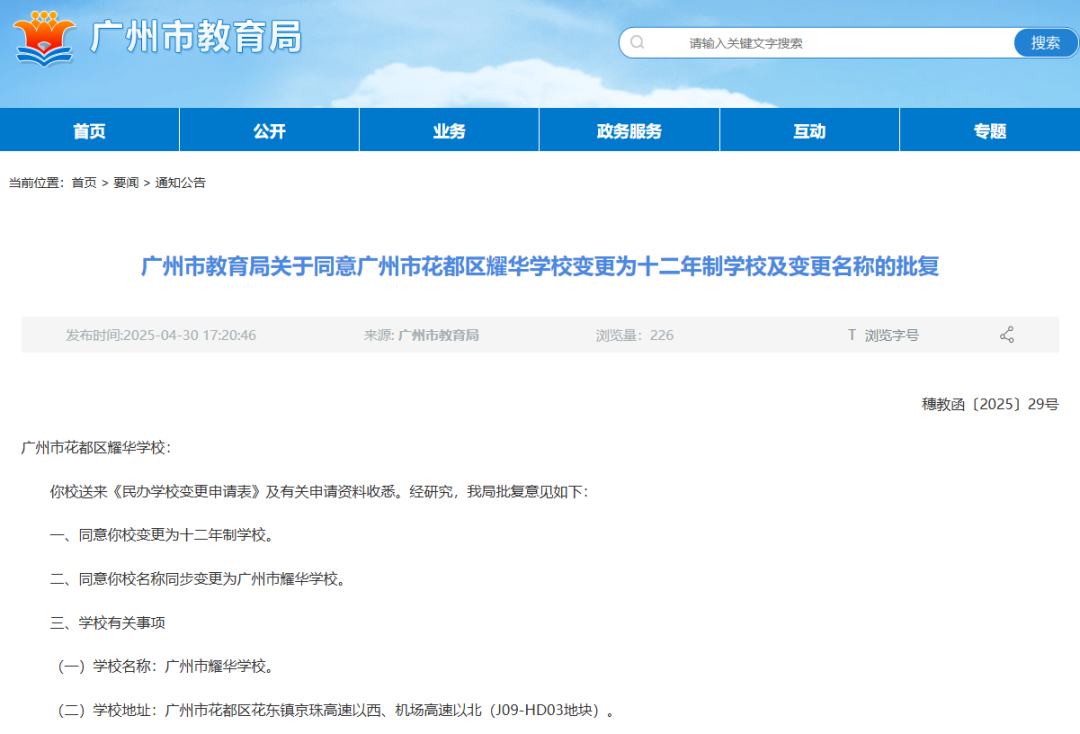Viewport: 1080px width, 734px height.
Task: Click the document number 穗教函〔2025〕29号
Action: 989,404
